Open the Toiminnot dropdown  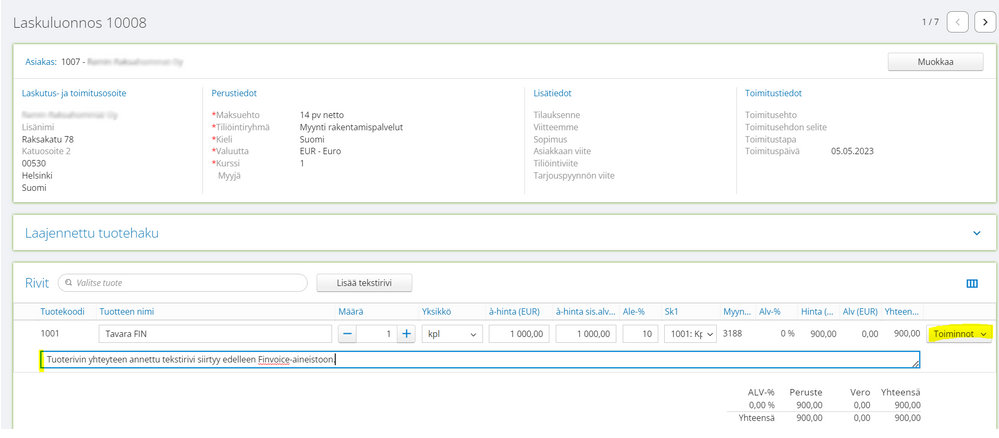pos(959,333)
